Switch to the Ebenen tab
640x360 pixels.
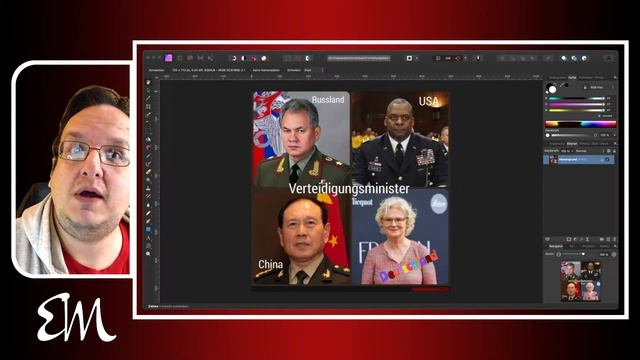click(572, 144)
